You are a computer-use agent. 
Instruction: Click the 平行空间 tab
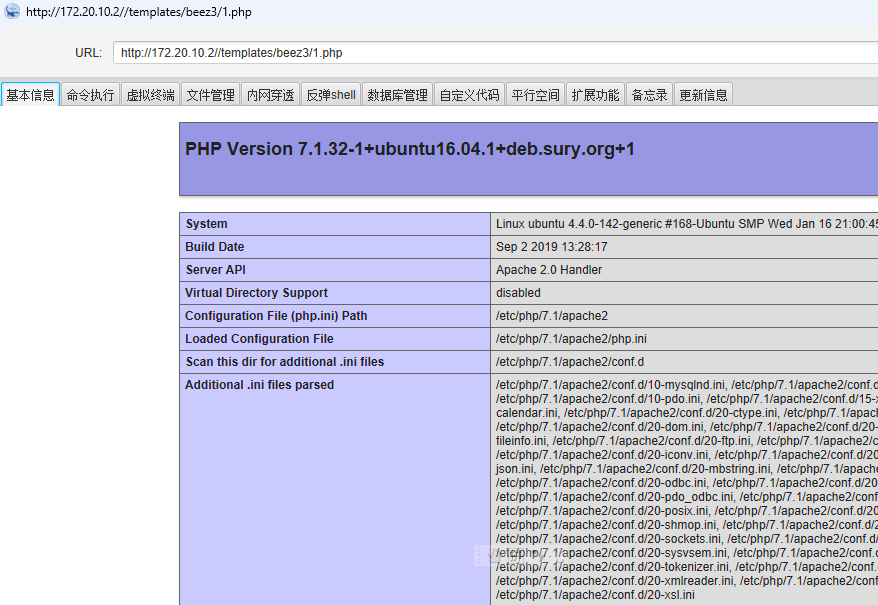click(536, 95)
